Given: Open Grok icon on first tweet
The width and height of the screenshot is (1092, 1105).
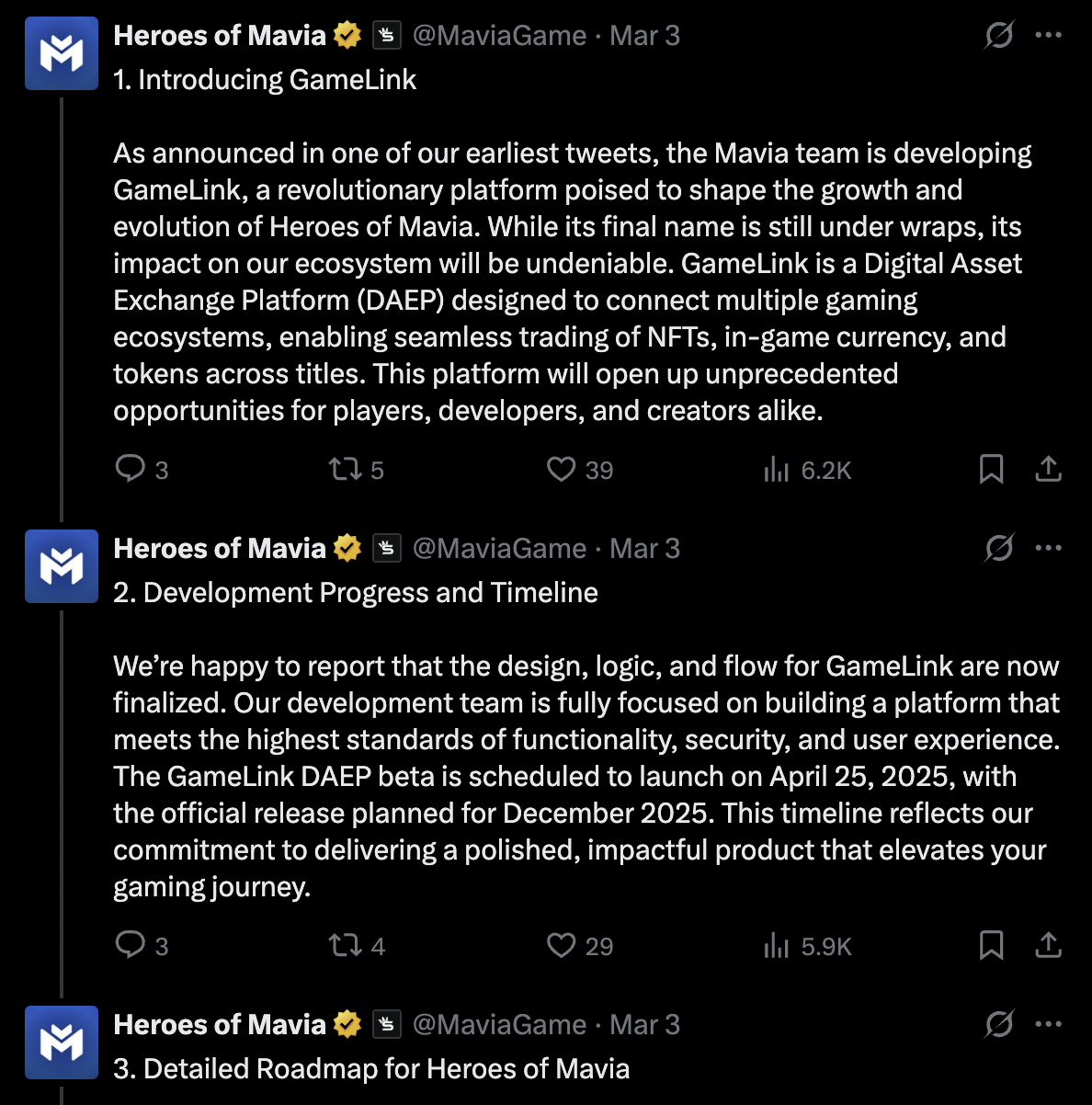Looking at the screenshot, I should [x=998, y=35].
